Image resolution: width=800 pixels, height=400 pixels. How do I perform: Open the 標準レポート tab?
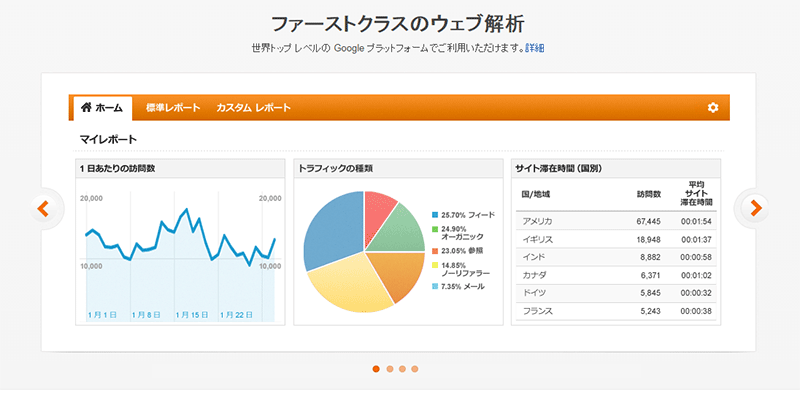coord(173,108)
